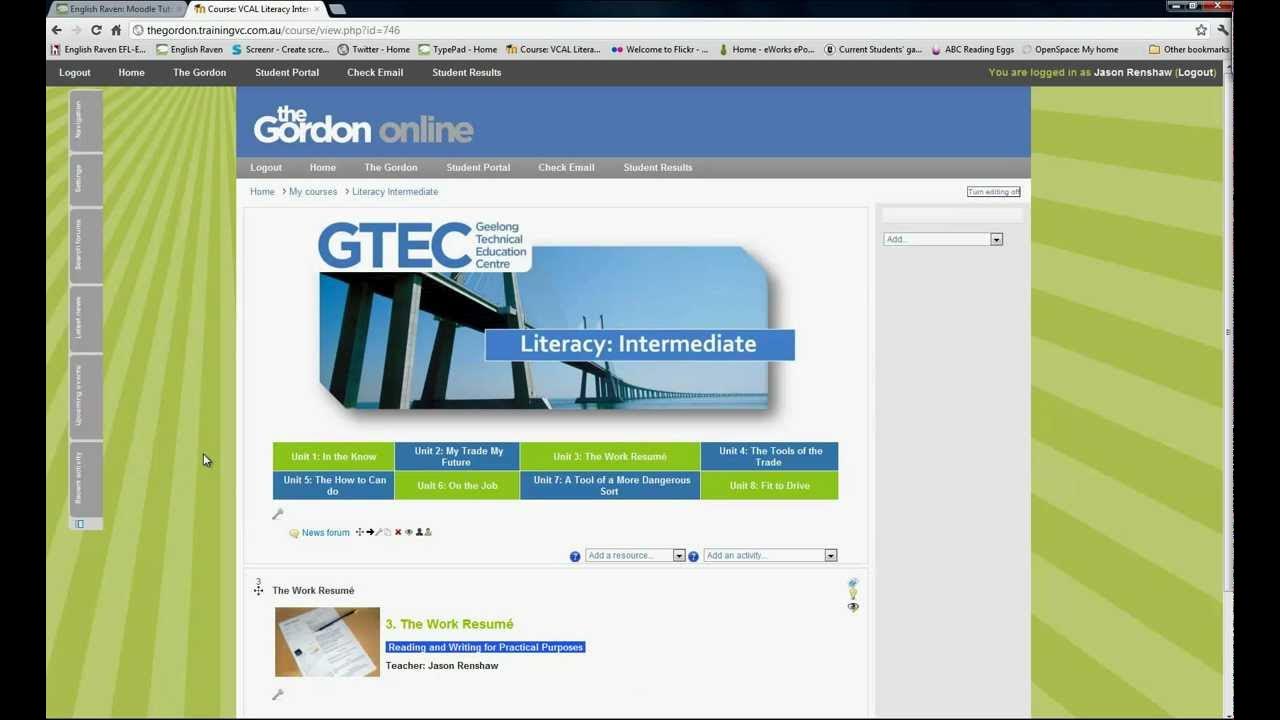Open the Add block dropdown
1280x720 pixels.
(x=943, y=239)
